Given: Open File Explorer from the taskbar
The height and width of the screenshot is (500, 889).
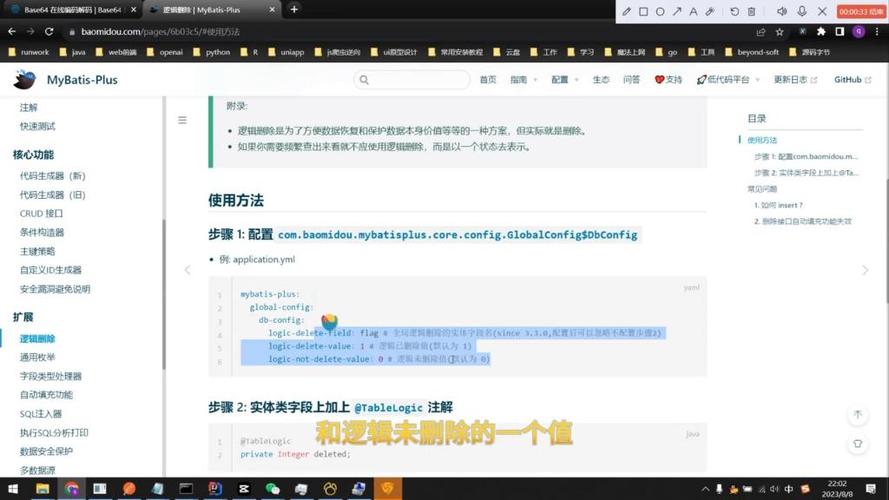Looking at the screenshot, I should pos(43,489).
